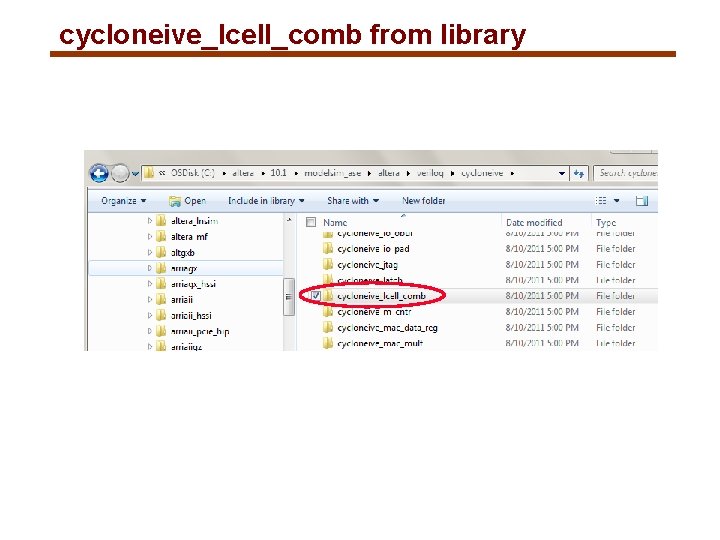Click the 'modelsim_ase' breadcrumb segment

click(x=332, y=173)
